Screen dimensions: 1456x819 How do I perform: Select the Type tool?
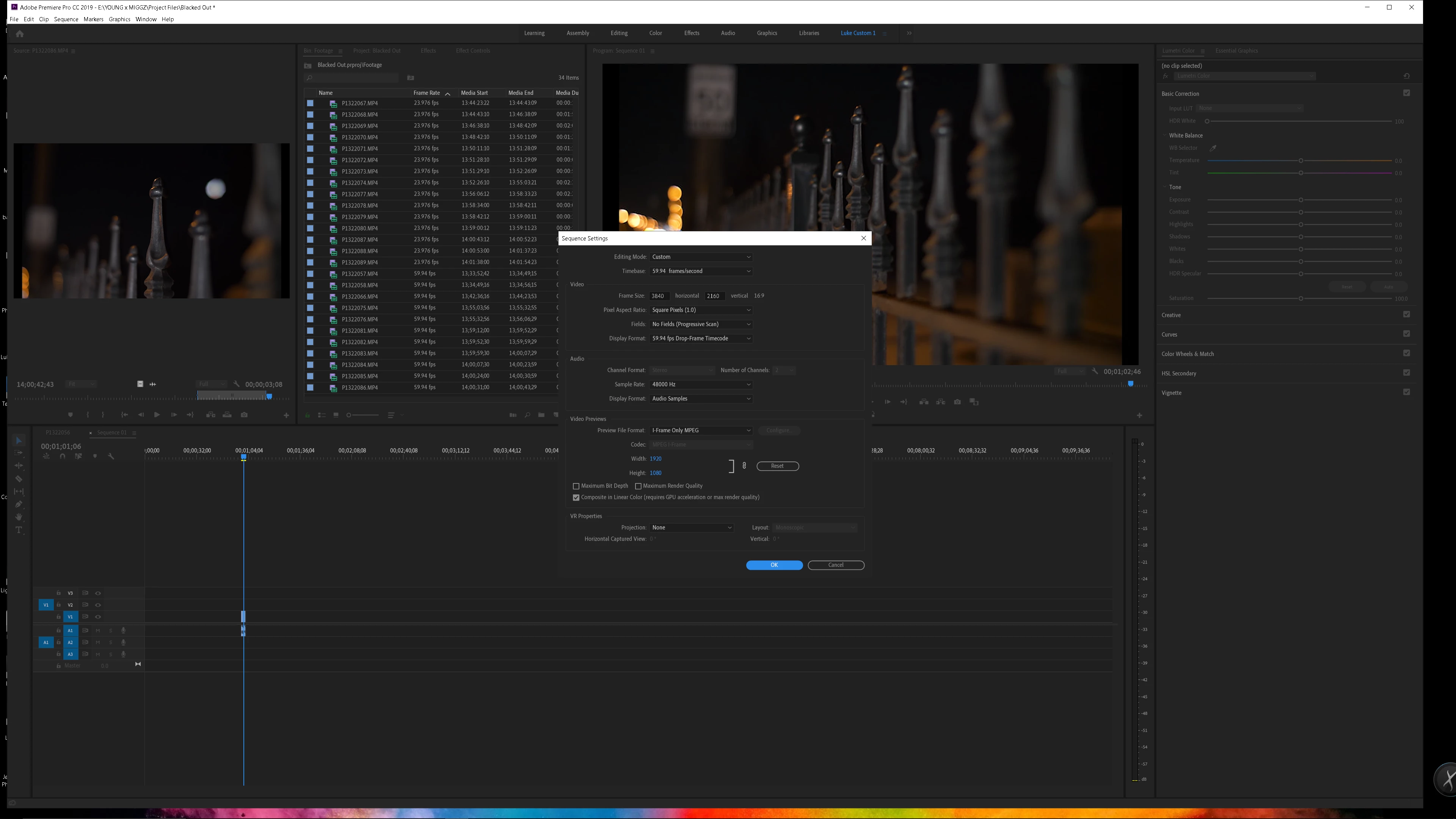(x=19, y=530)
